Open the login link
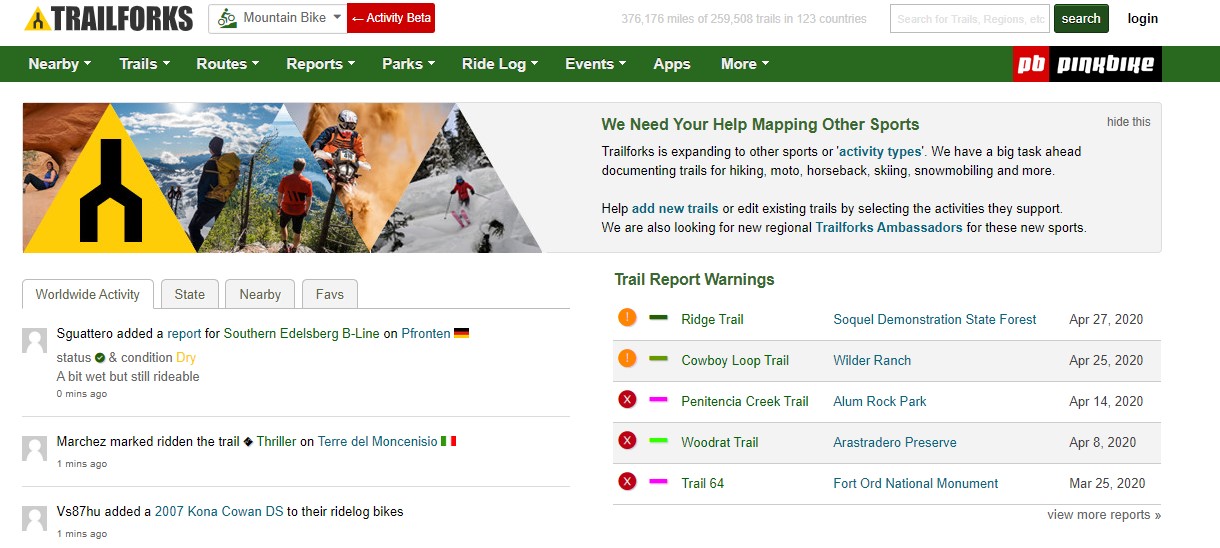The image size is (1220, 548). pos(1143,18)
